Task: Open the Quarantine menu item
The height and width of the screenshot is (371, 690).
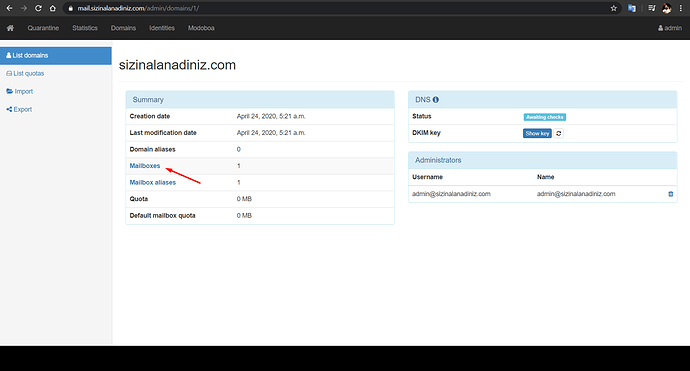Action: click(x=43, y=28)
